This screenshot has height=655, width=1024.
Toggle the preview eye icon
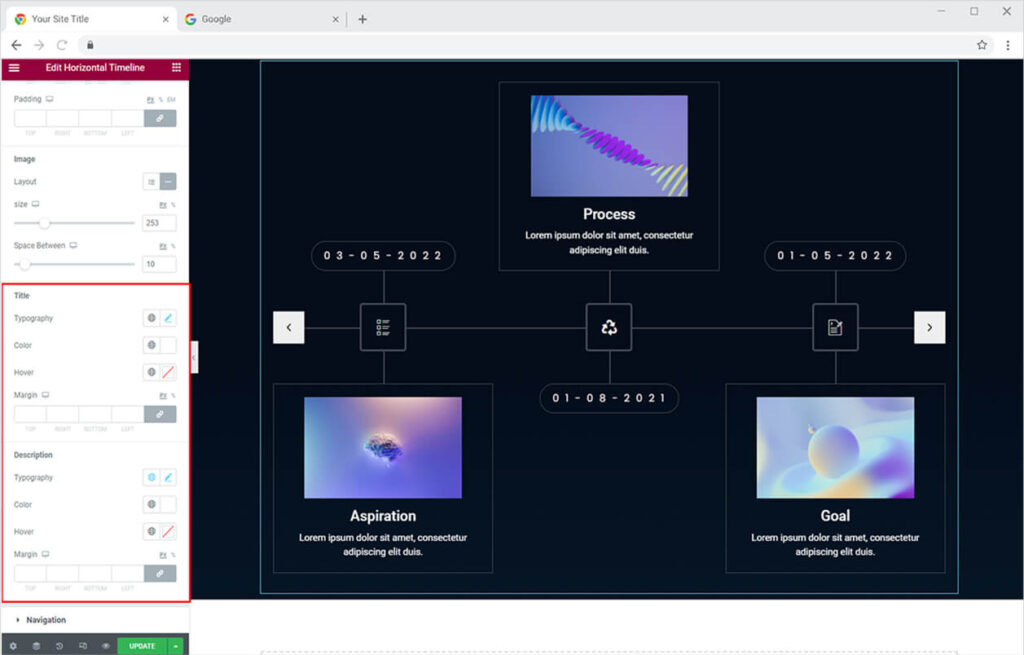[x=105, y=646]
